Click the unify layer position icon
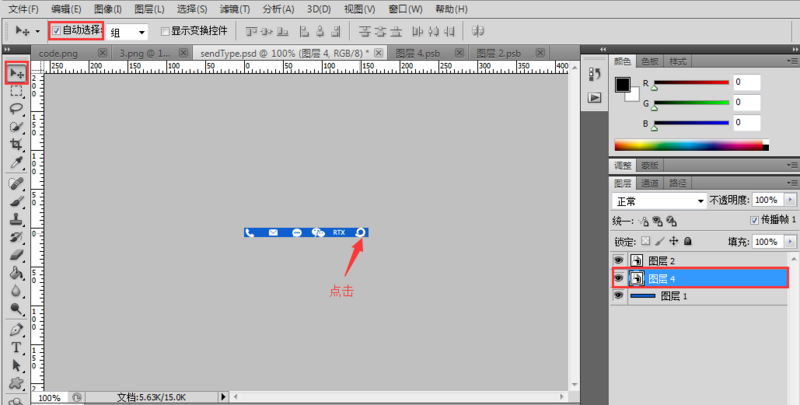Image resolution: width=800 pixels, height=405 pixels. pos(643,221)
